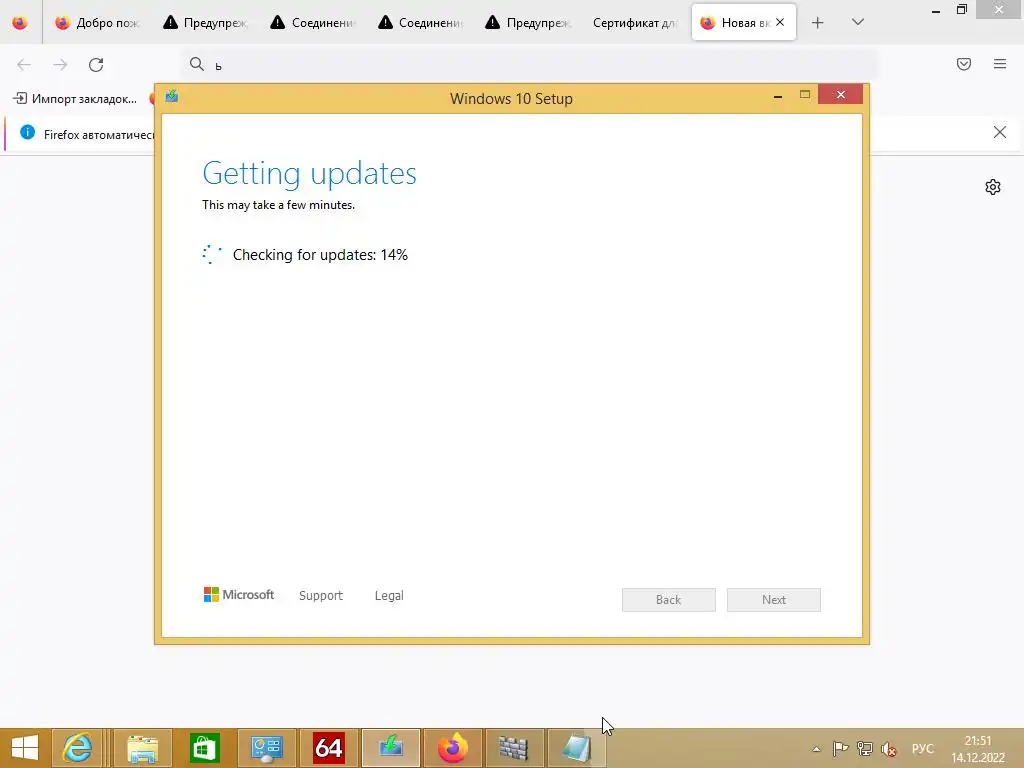Switch to Добро пож... tab
This screenshot has height=768, width=1024.
coord(97,23)
